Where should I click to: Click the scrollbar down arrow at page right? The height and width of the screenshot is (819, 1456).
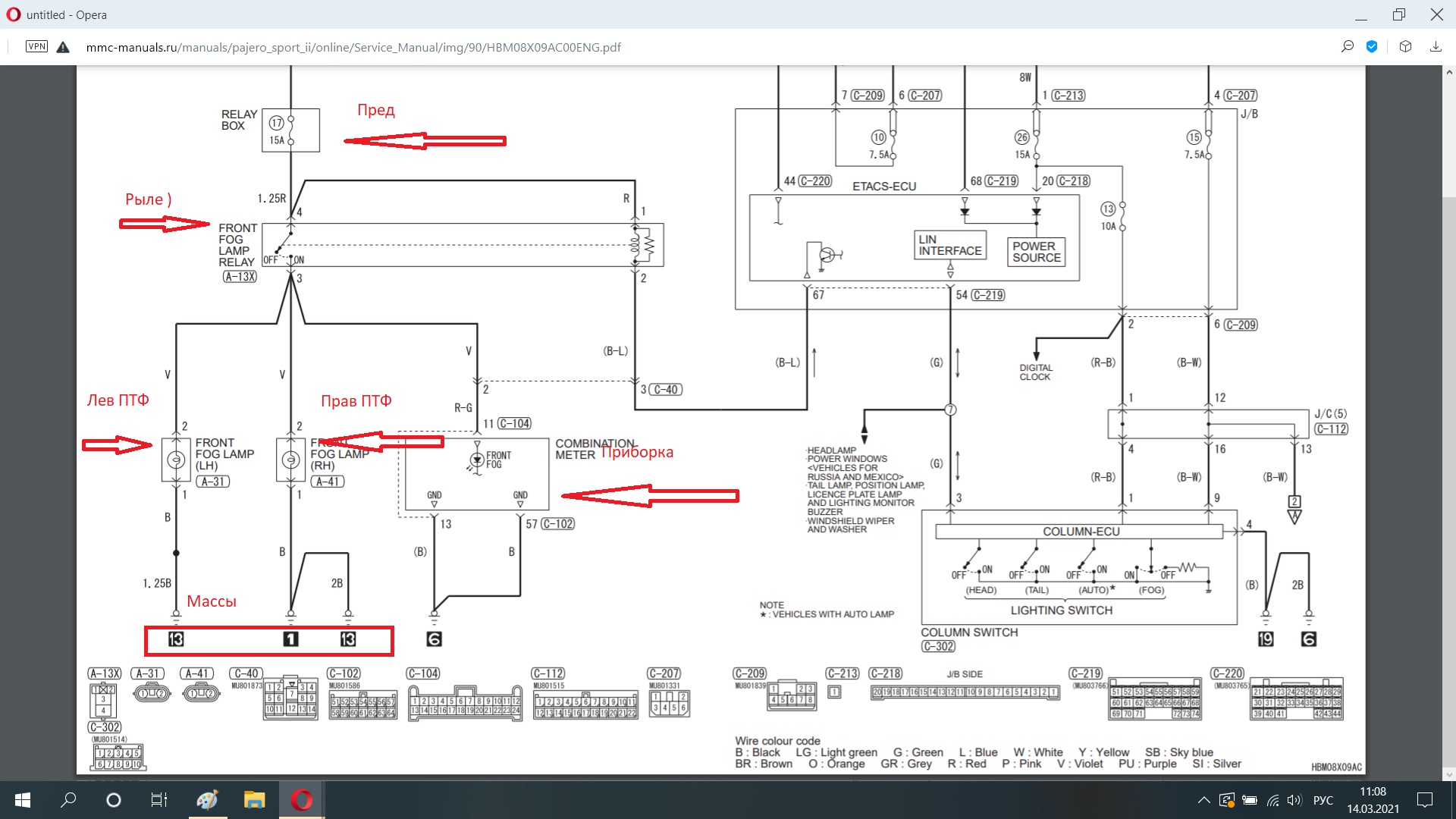click(x=1448, y=774)
